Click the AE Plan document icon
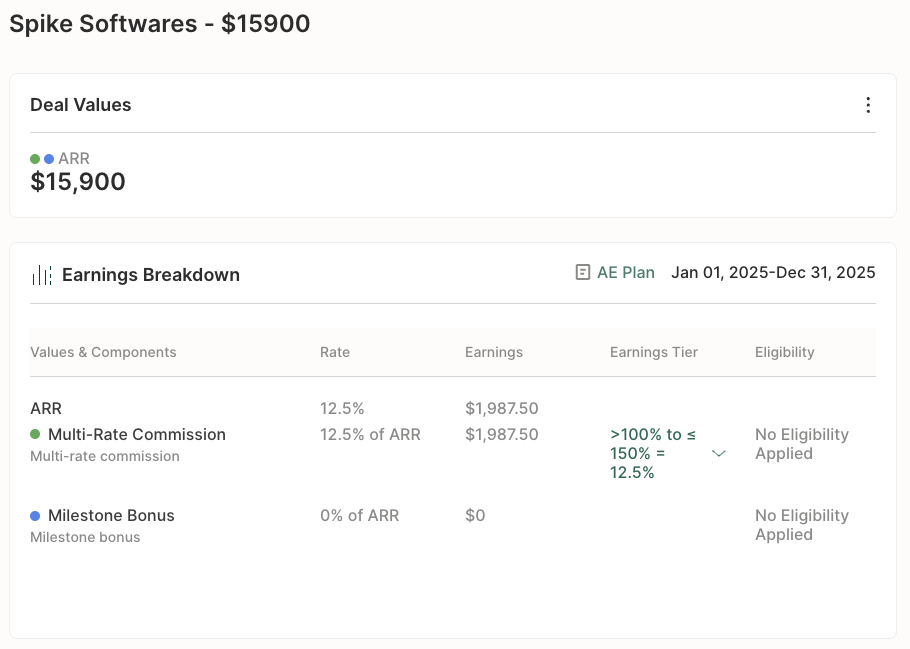Screen dimensions: 910x649 tap(583, 272)
